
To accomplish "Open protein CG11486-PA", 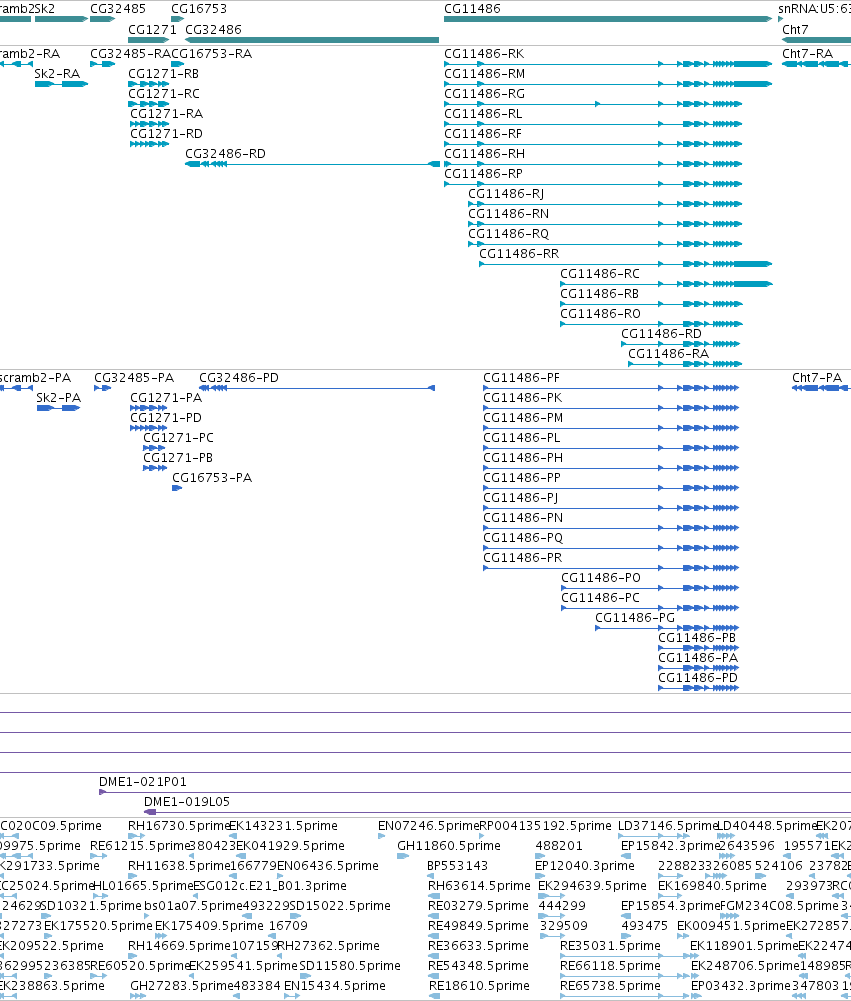I will pyautogui.click(x=698, y=658).
